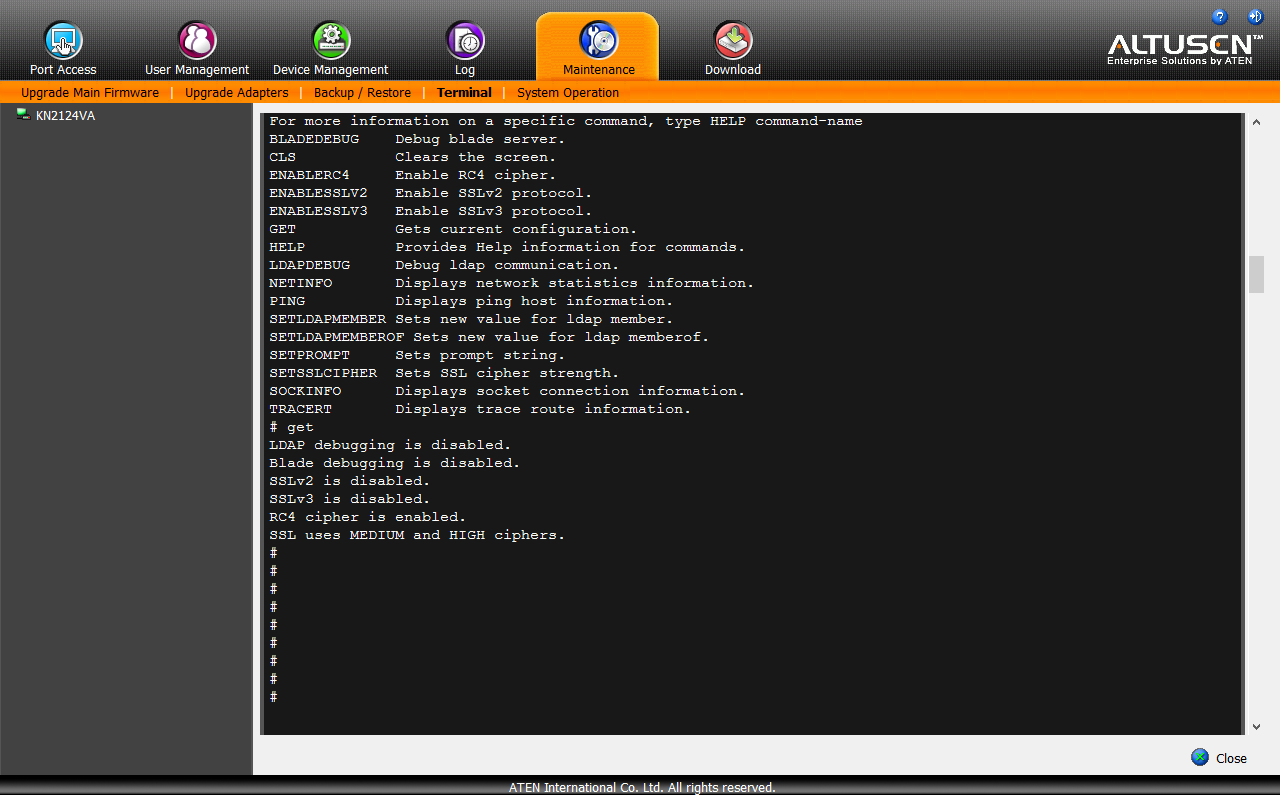Click the terminal scrollbar up arrow

(x=1256, y=122)
